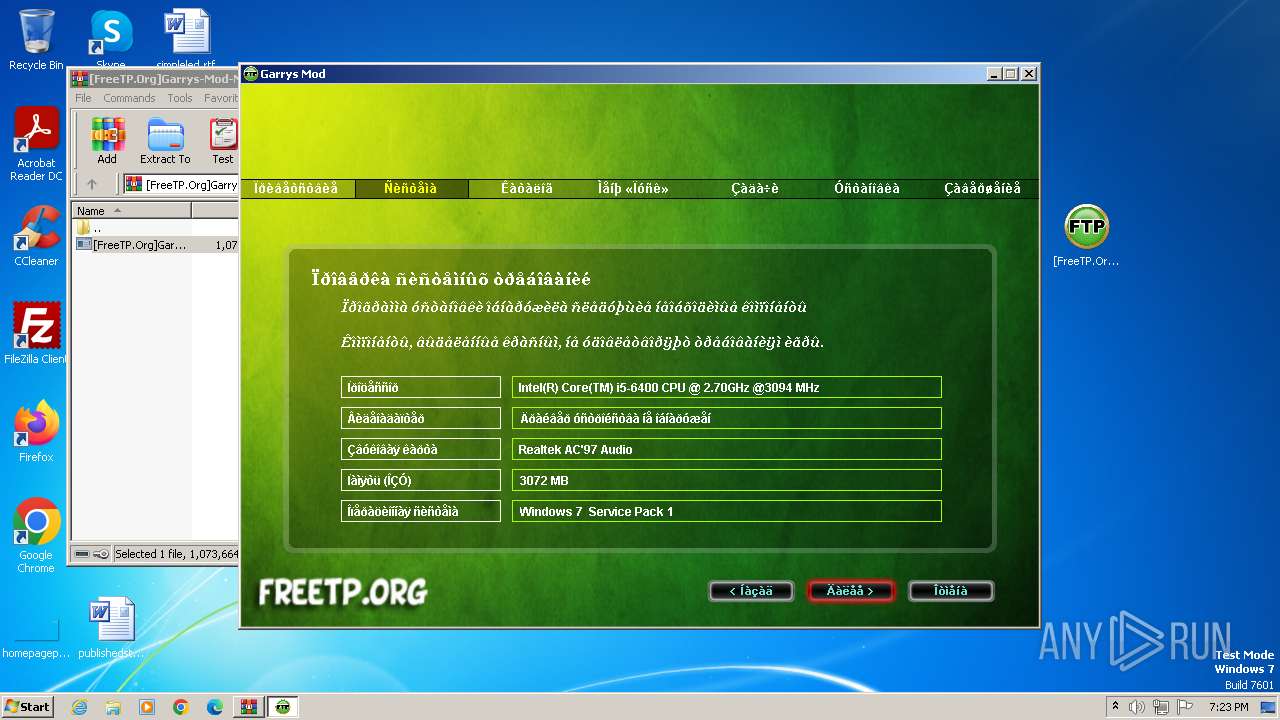Click the WinRAR address path field
This screenshot has width=1280, height=720.
[182, 184]
